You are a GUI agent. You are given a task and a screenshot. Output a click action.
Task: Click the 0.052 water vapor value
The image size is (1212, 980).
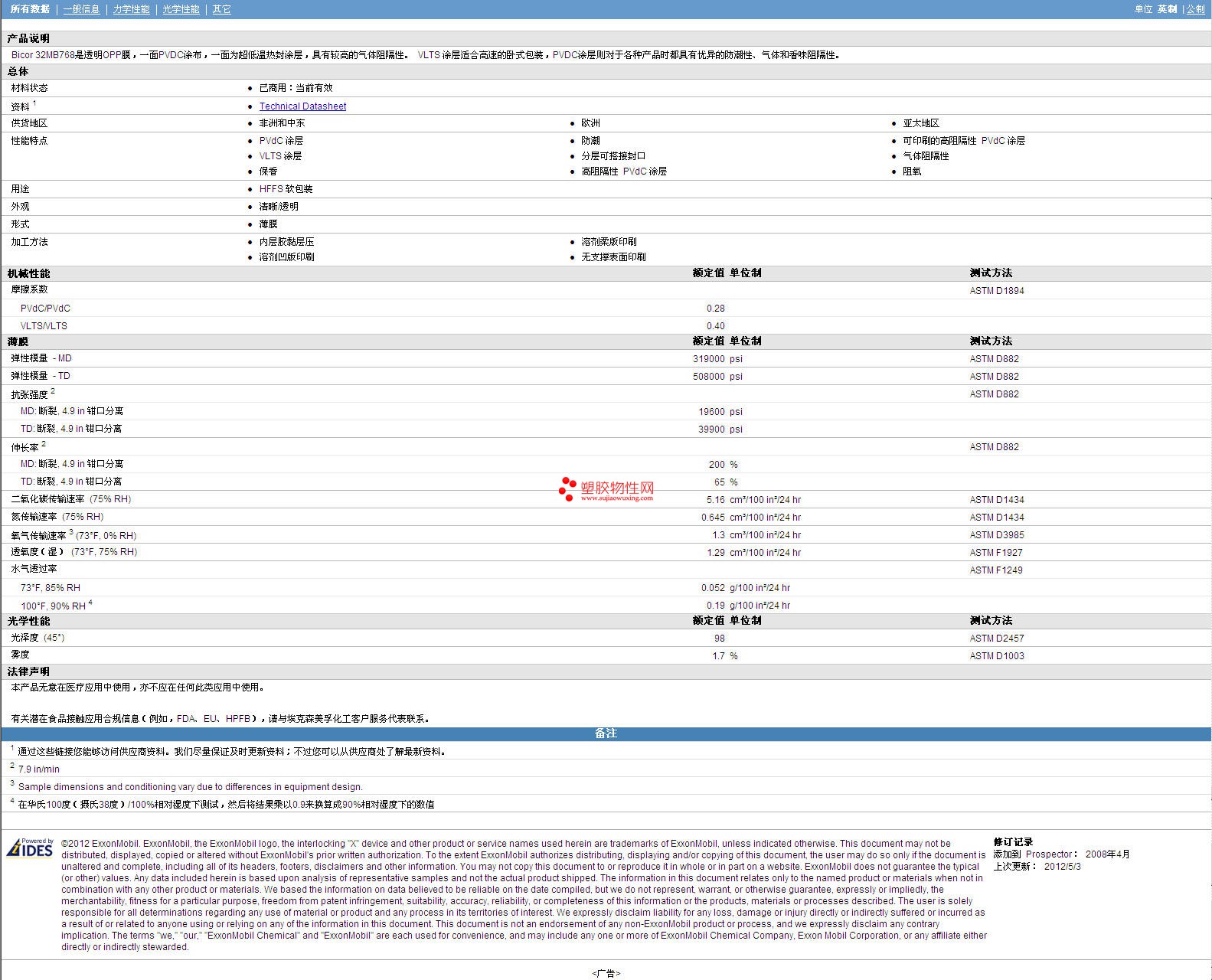(x=713, y=588)
